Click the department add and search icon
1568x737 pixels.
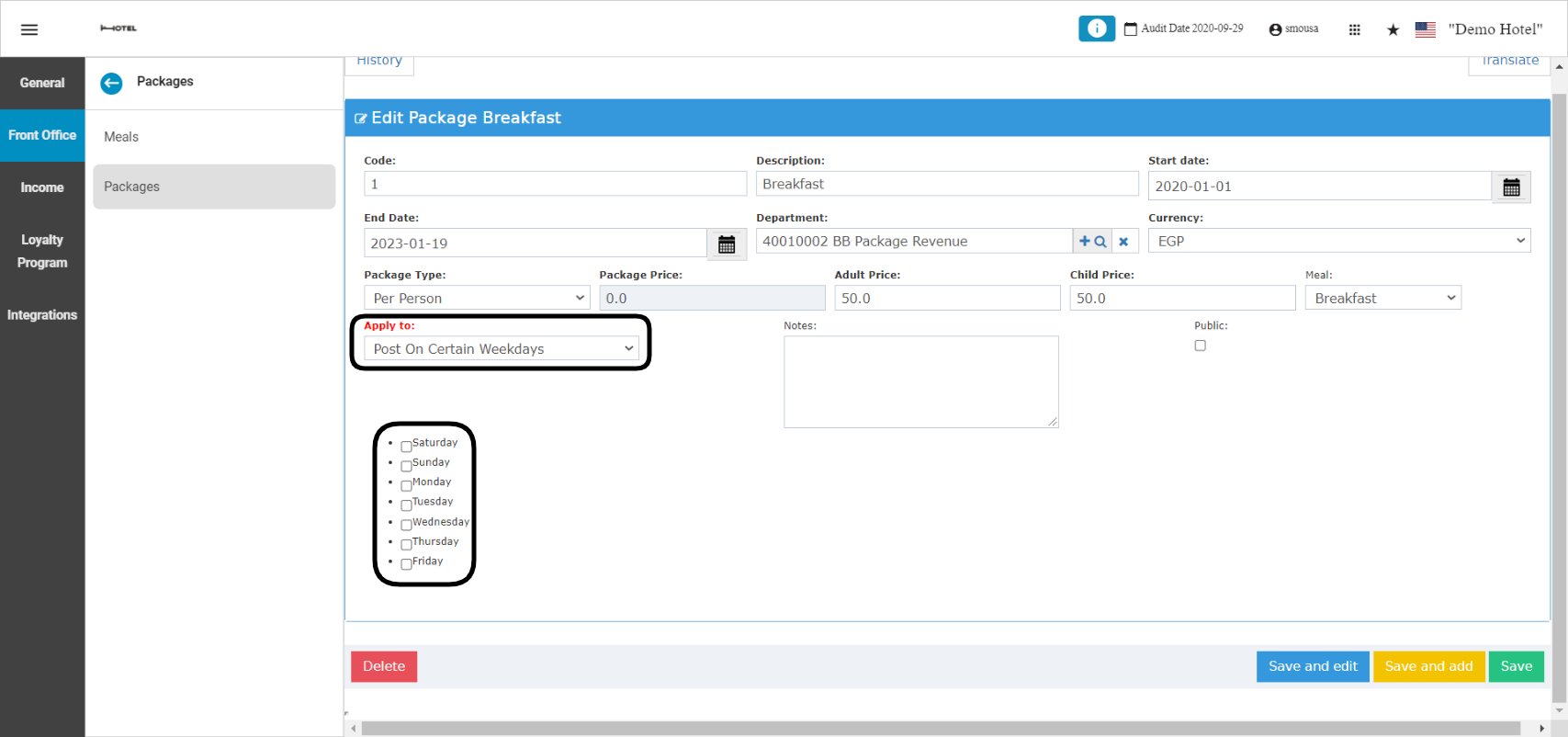pyautogui.click(x=1092, y=241)
